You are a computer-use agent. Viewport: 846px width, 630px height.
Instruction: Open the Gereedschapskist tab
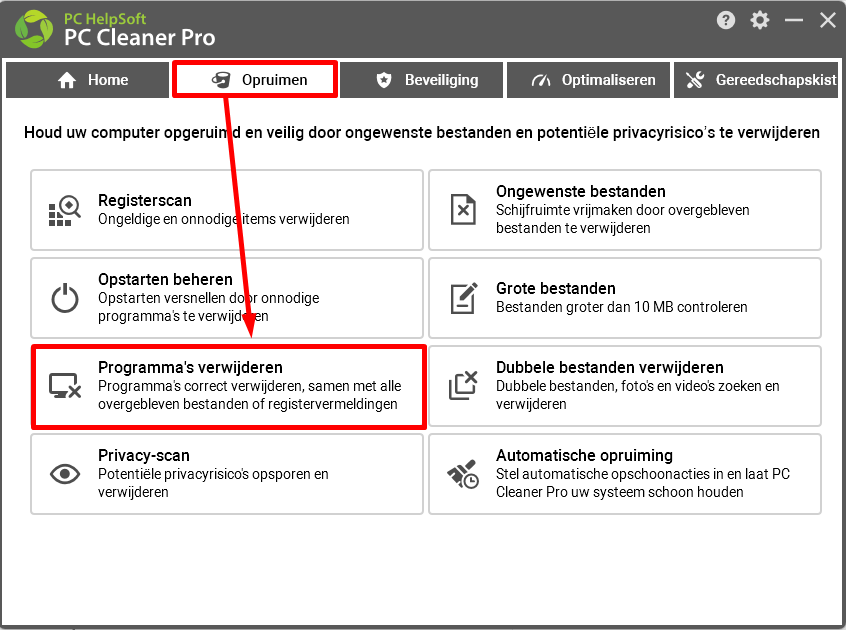(x=756, y=80)
